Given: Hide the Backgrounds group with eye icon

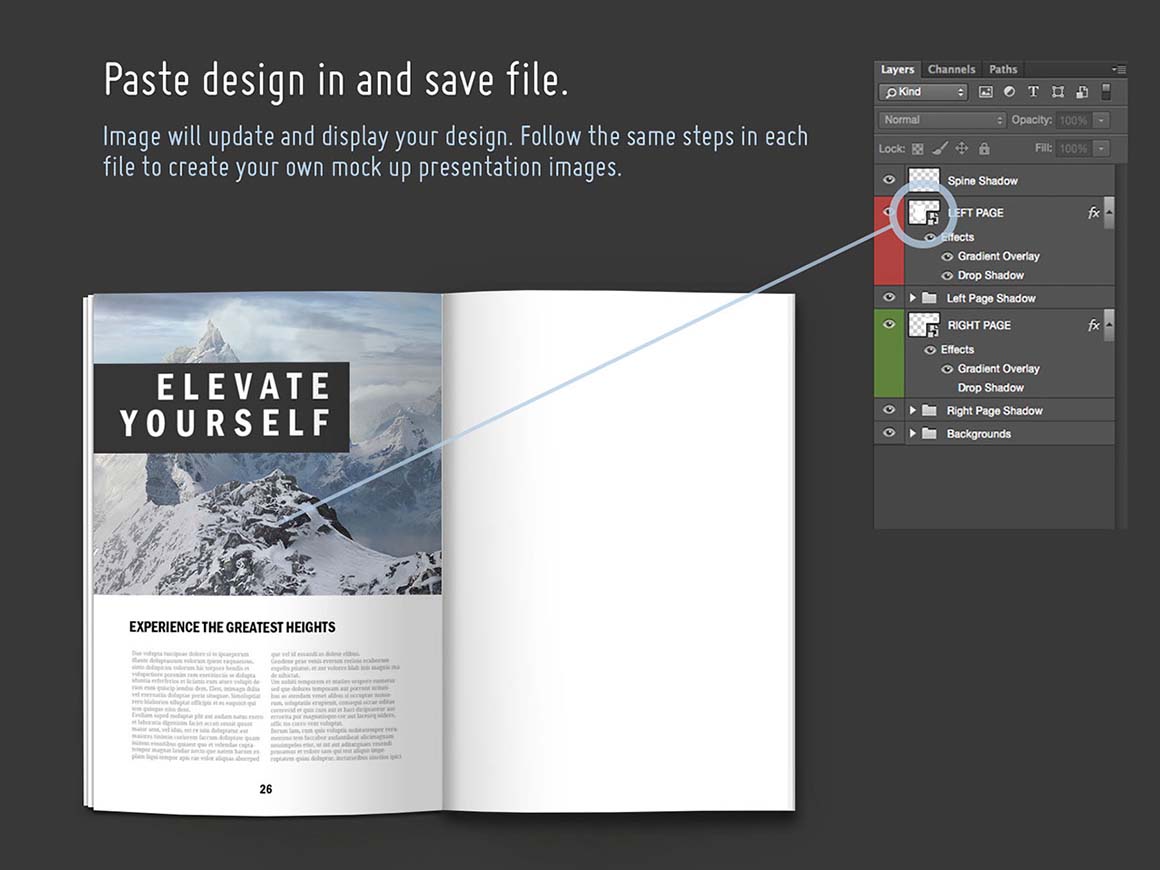Looking at the screenshot, I should (x=889, y=433).
